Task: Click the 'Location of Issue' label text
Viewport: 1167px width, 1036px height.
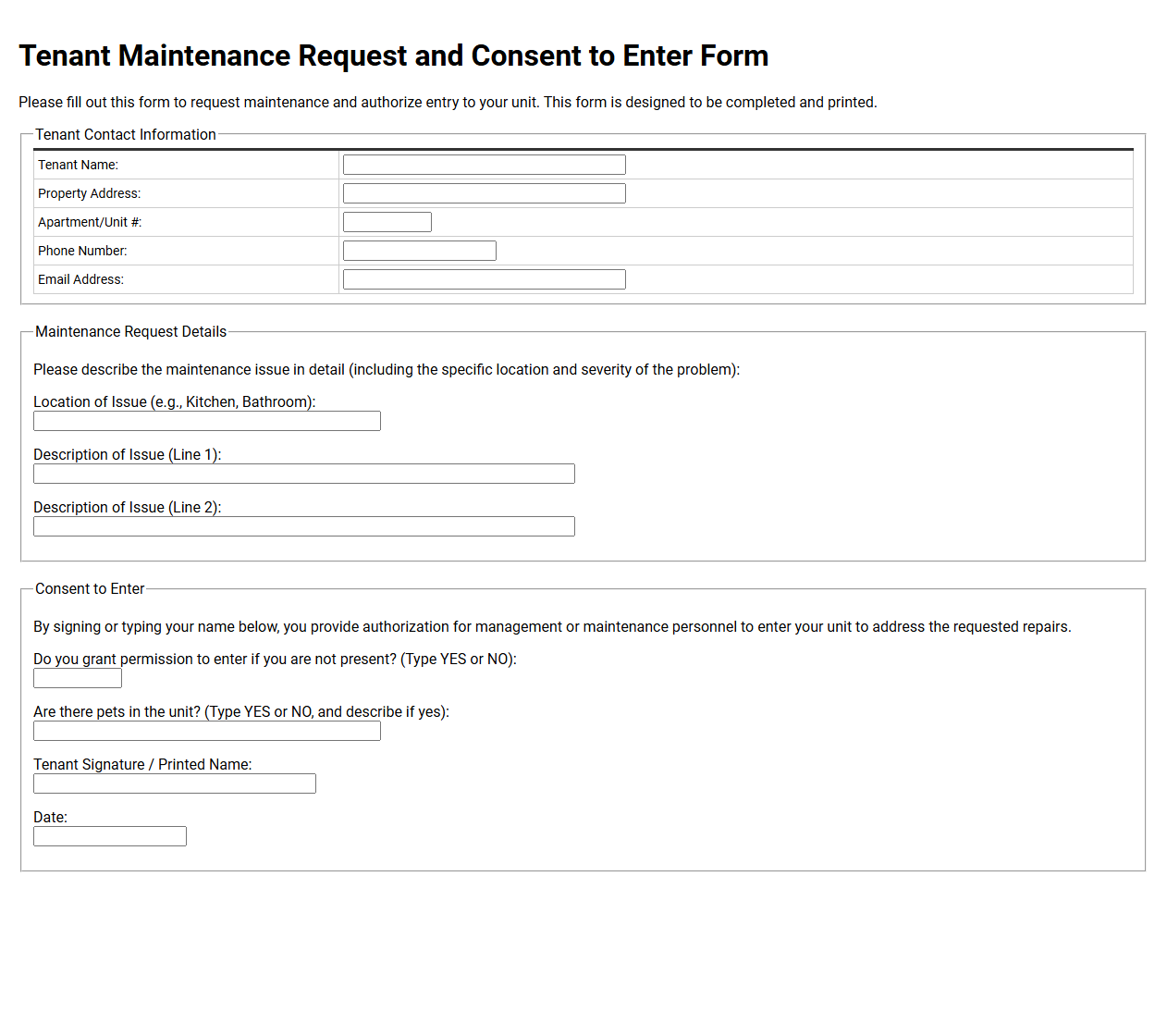Action: [175, 401]
